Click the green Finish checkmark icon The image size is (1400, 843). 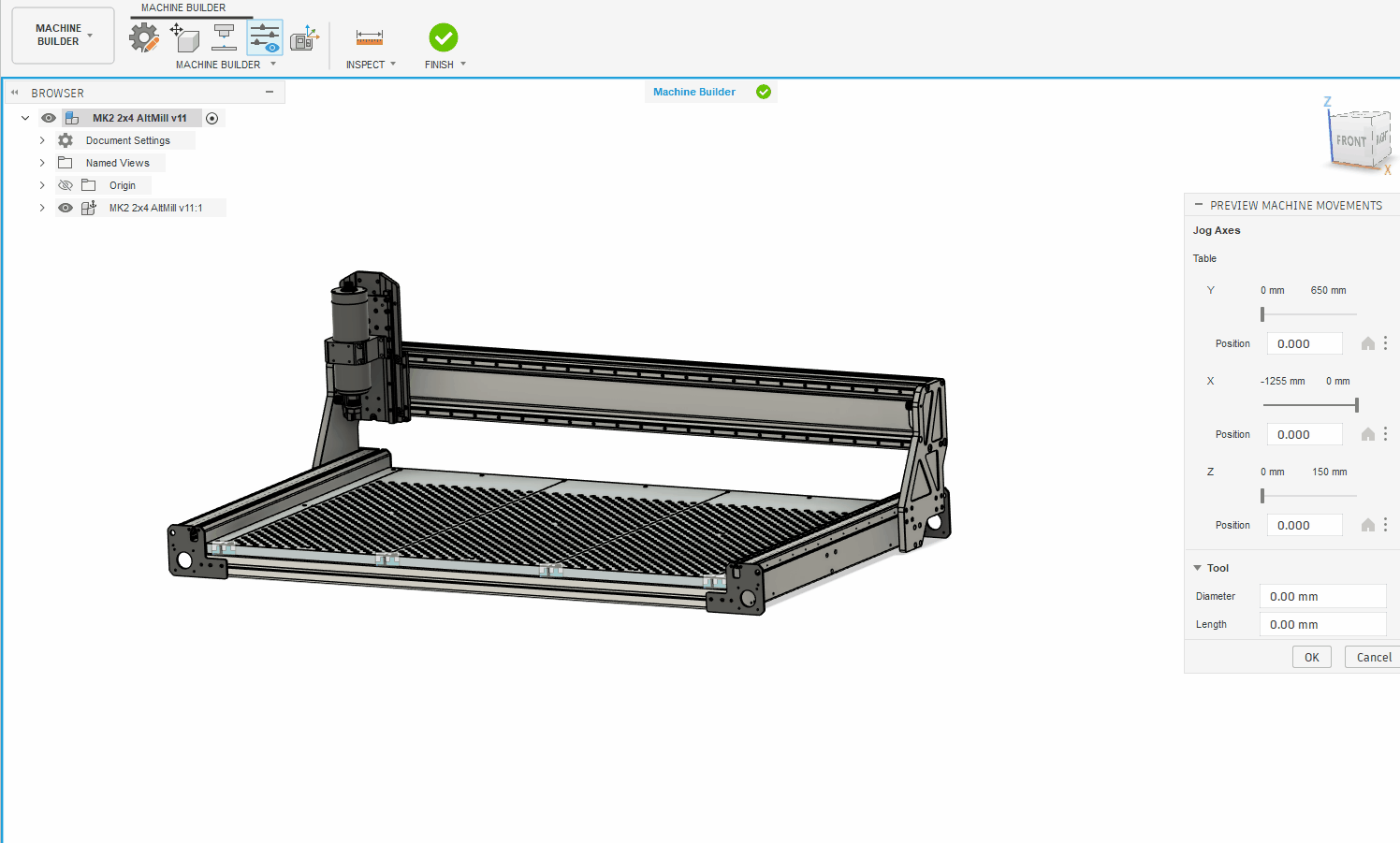tap(444, 37)
